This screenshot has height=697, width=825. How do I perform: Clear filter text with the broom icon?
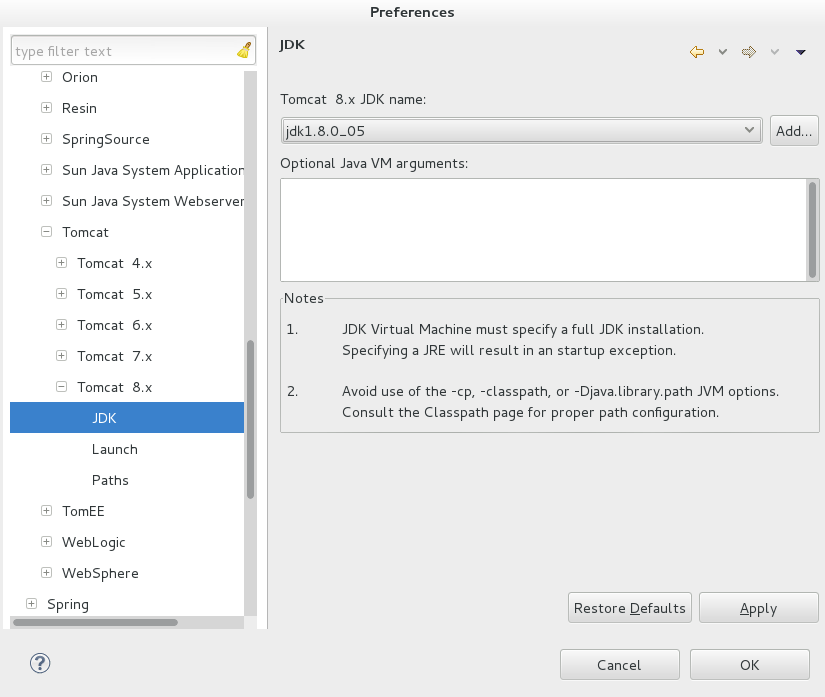tap(244, 50)
